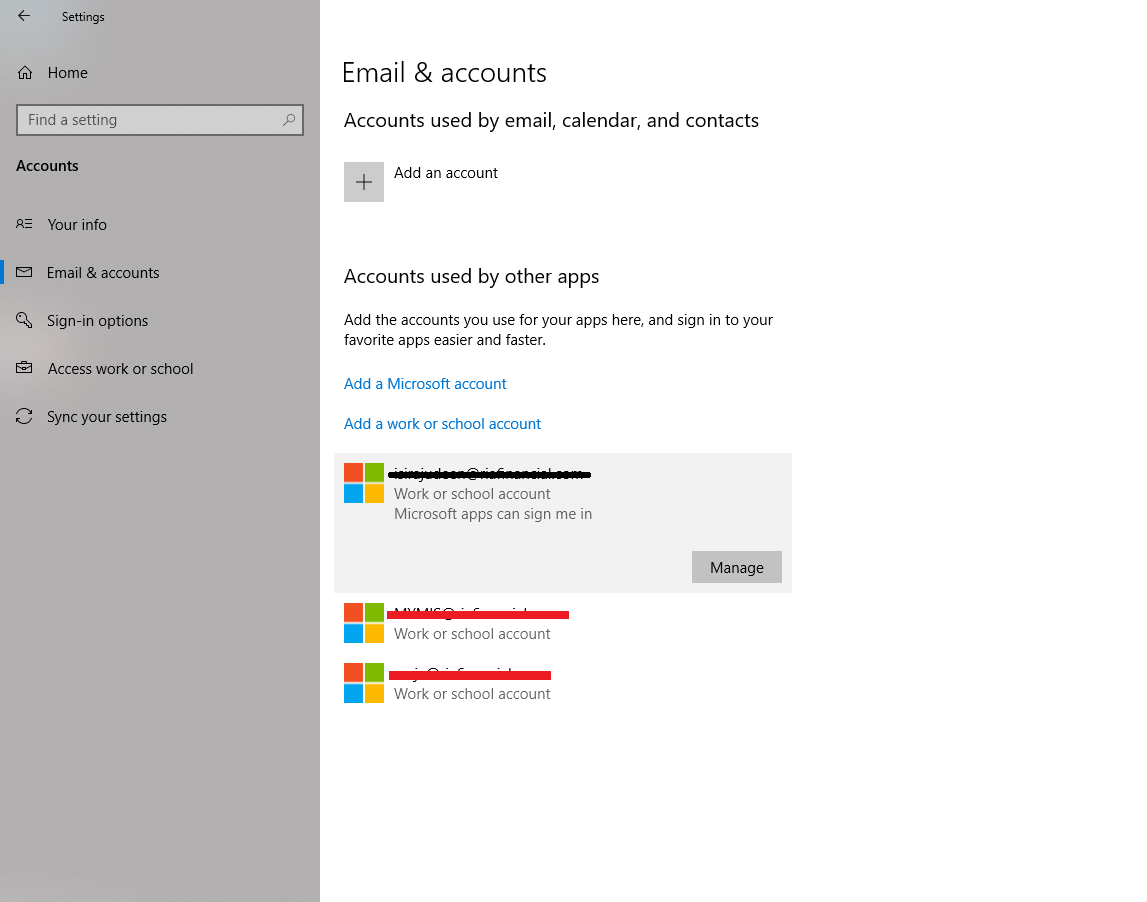Click the Your info person icon
Viewport: 1147px width, 902px height.
(24, 224)
